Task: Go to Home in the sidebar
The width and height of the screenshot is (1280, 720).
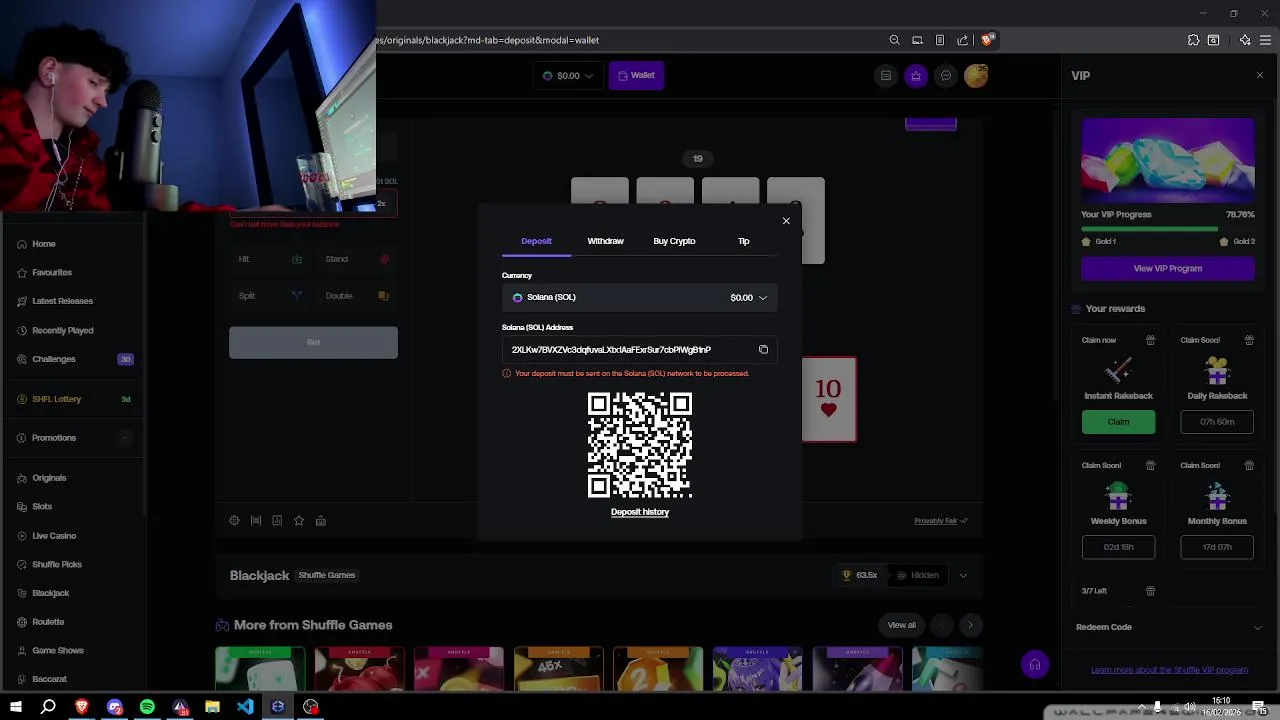Action: pos(43,244)
